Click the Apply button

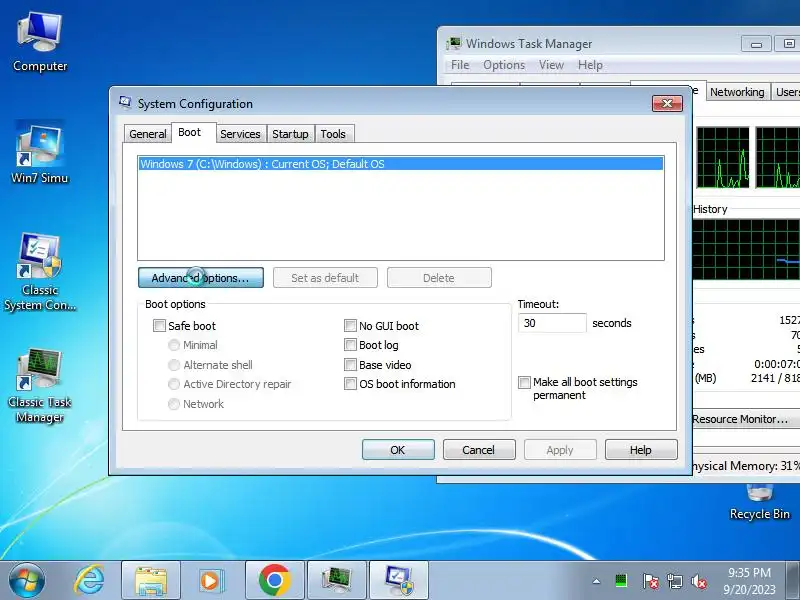pyautogui.click(x=560, y=449)
